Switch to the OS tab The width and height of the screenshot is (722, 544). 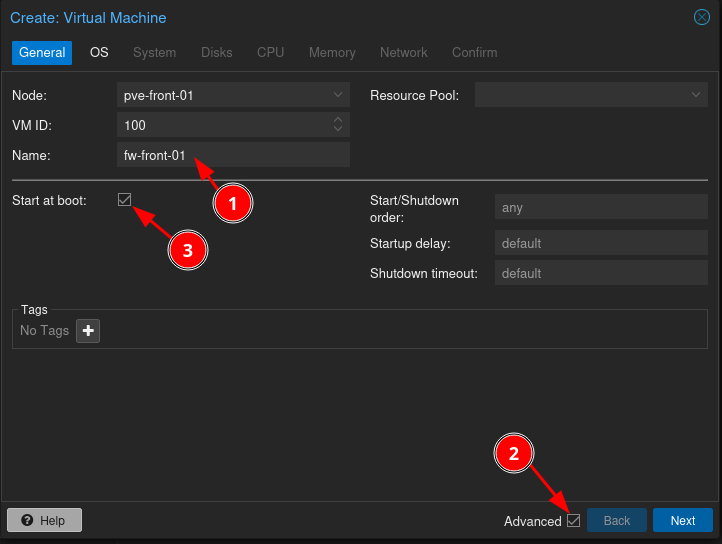(99, 52)
